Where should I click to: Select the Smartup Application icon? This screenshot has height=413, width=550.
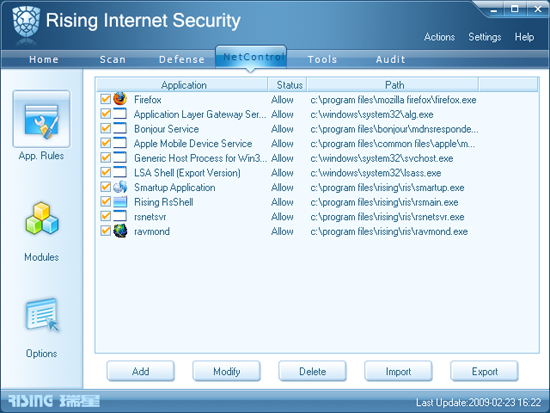[120, 187]
